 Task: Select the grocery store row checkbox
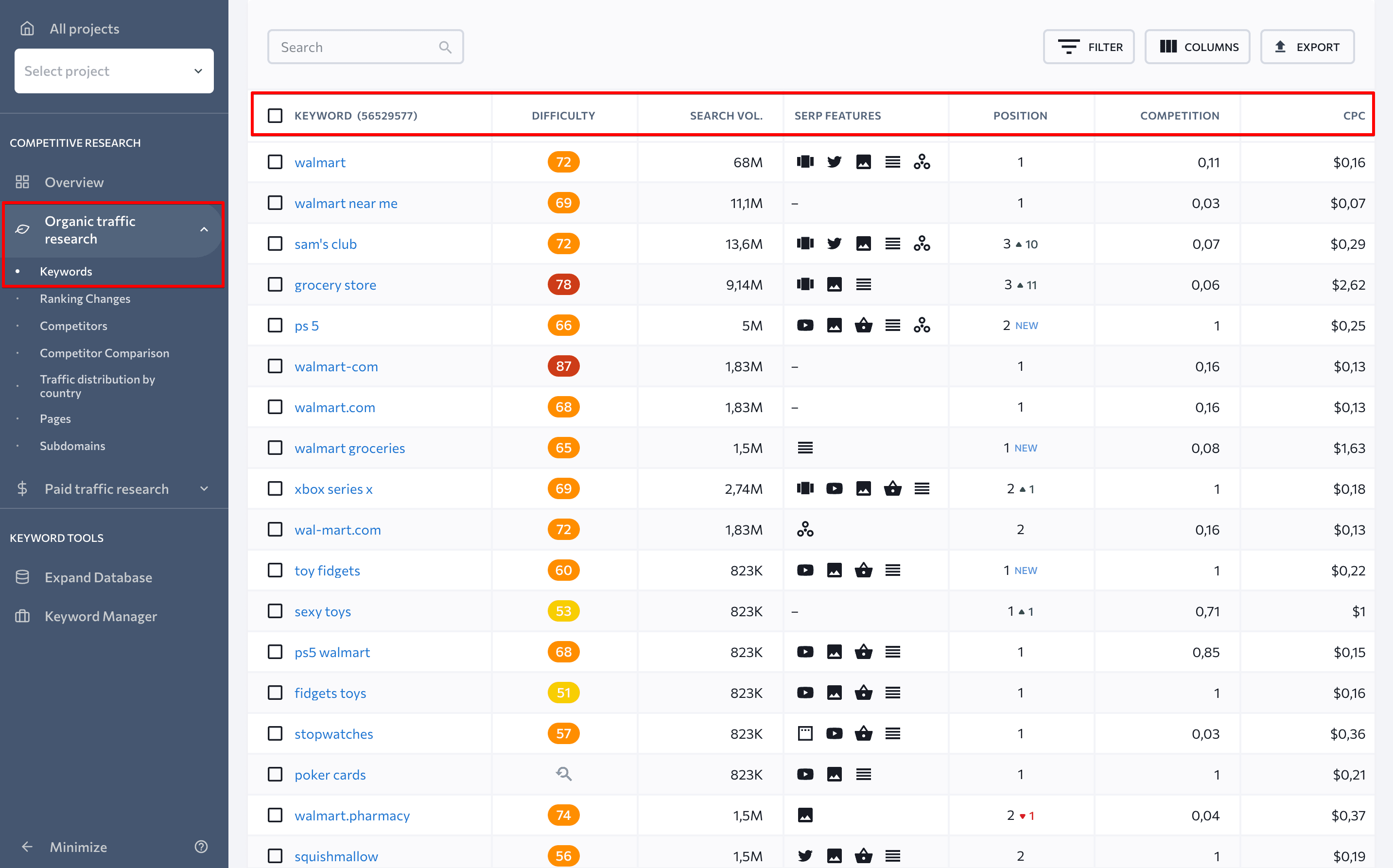coord(275,285)
